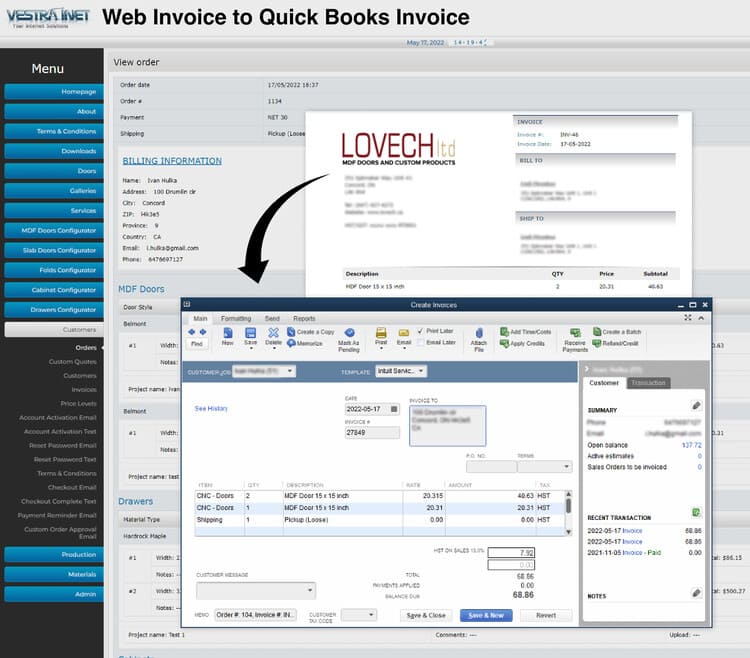This screenshot has width=750, height=658.
Task: Click Add Time/Costs icon
Action: coord(504,331)
